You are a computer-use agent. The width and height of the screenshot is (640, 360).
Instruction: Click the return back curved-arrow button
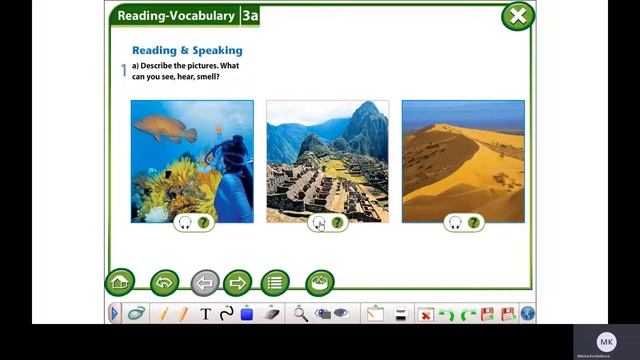click(x=164, y=282)
